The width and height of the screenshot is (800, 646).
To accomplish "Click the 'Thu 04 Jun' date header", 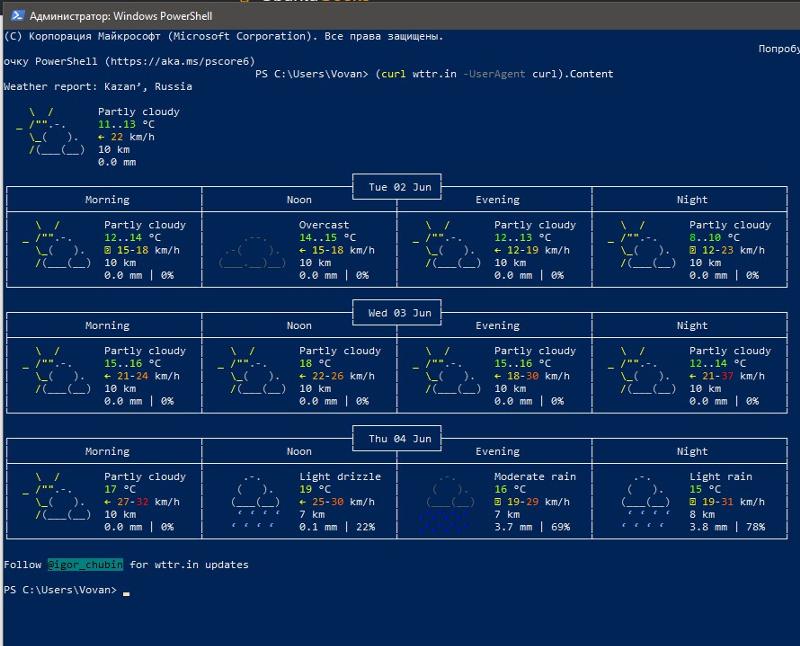I will point(399,439).
